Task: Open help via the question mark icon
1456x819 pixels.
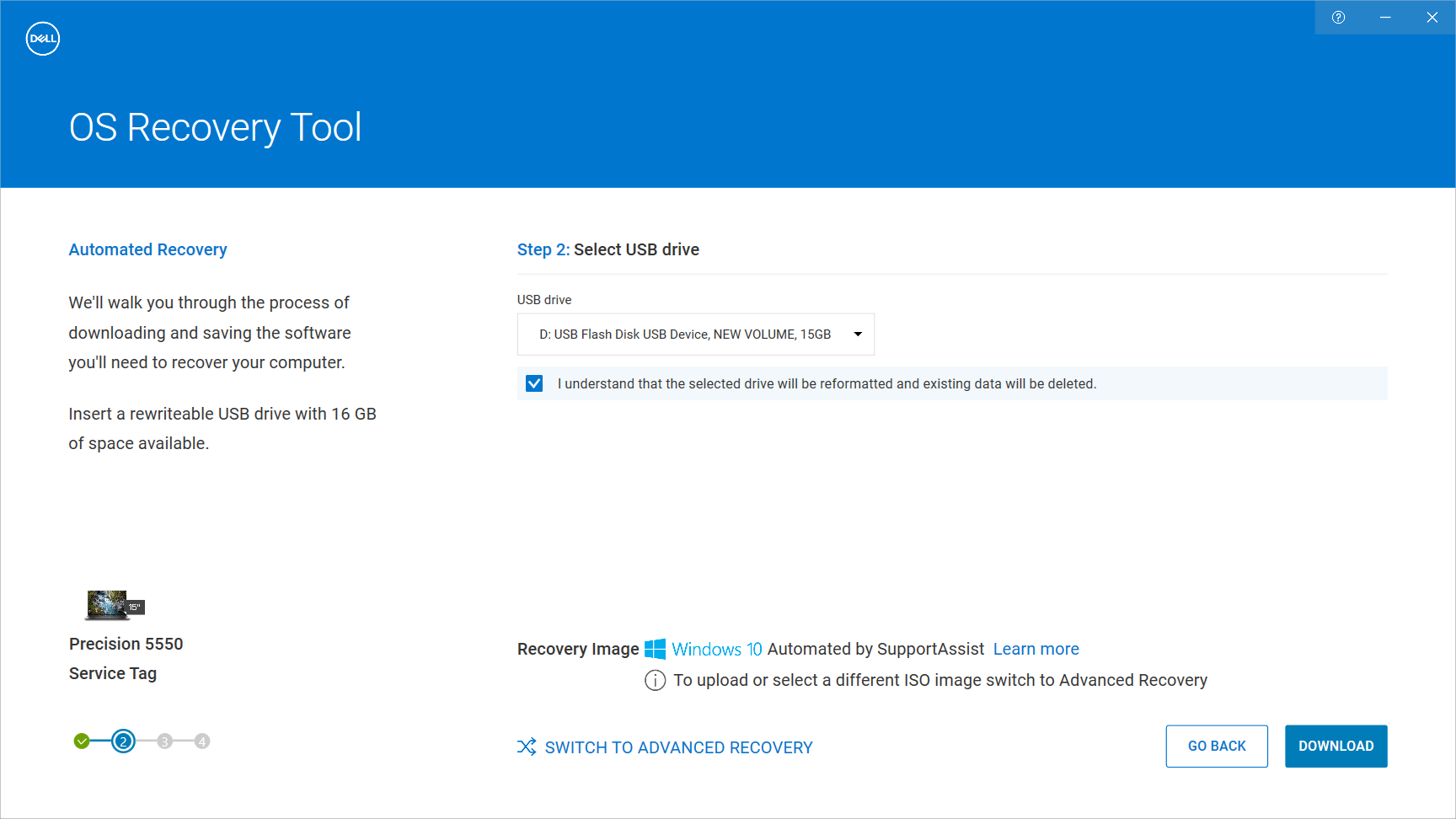Action: pos(1339,17)
